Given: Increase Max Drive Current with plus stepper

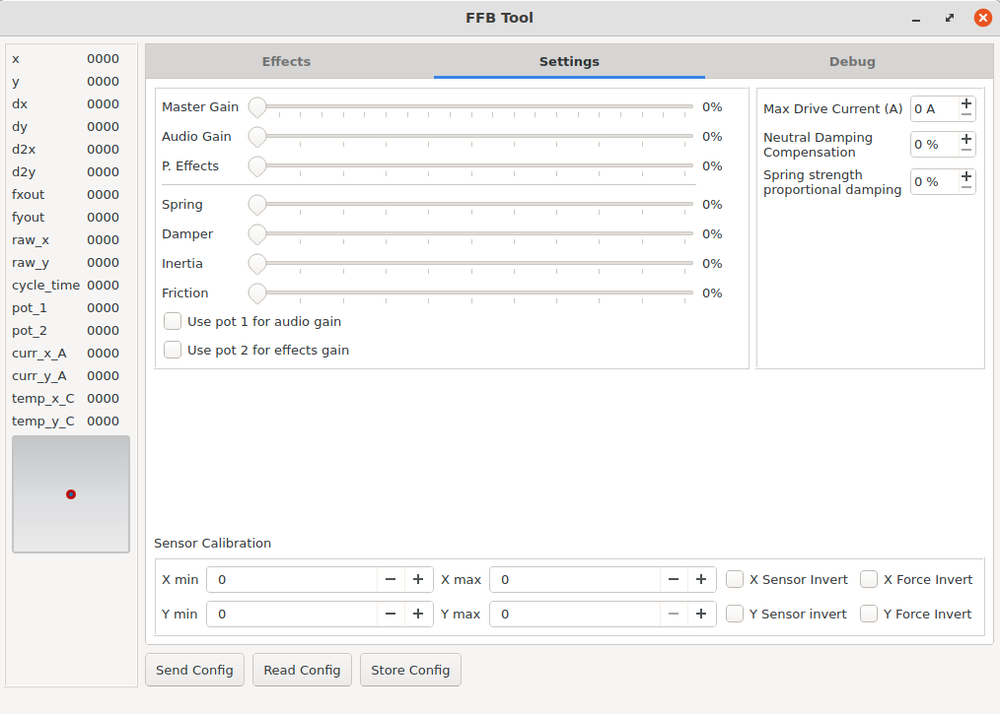Looking at the screenshot, I should [966, 102].
